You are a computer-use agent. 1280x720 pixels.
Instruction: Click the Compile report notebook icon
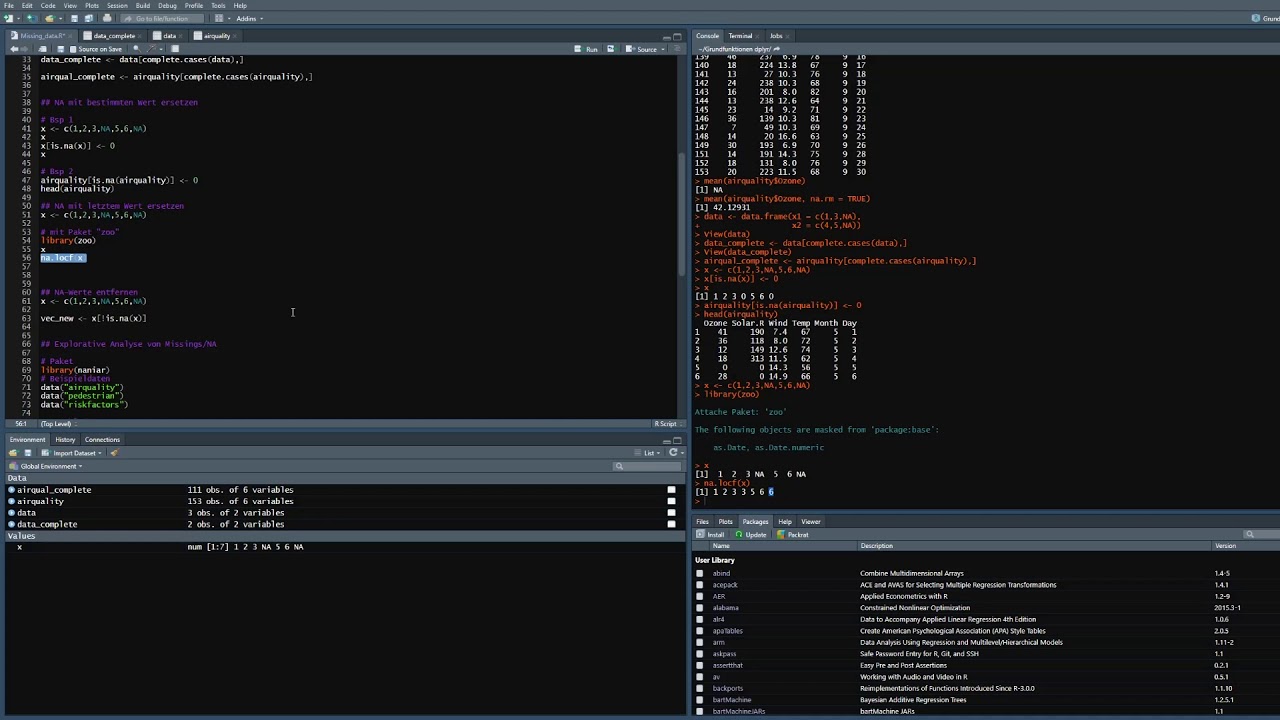(175, 49)
